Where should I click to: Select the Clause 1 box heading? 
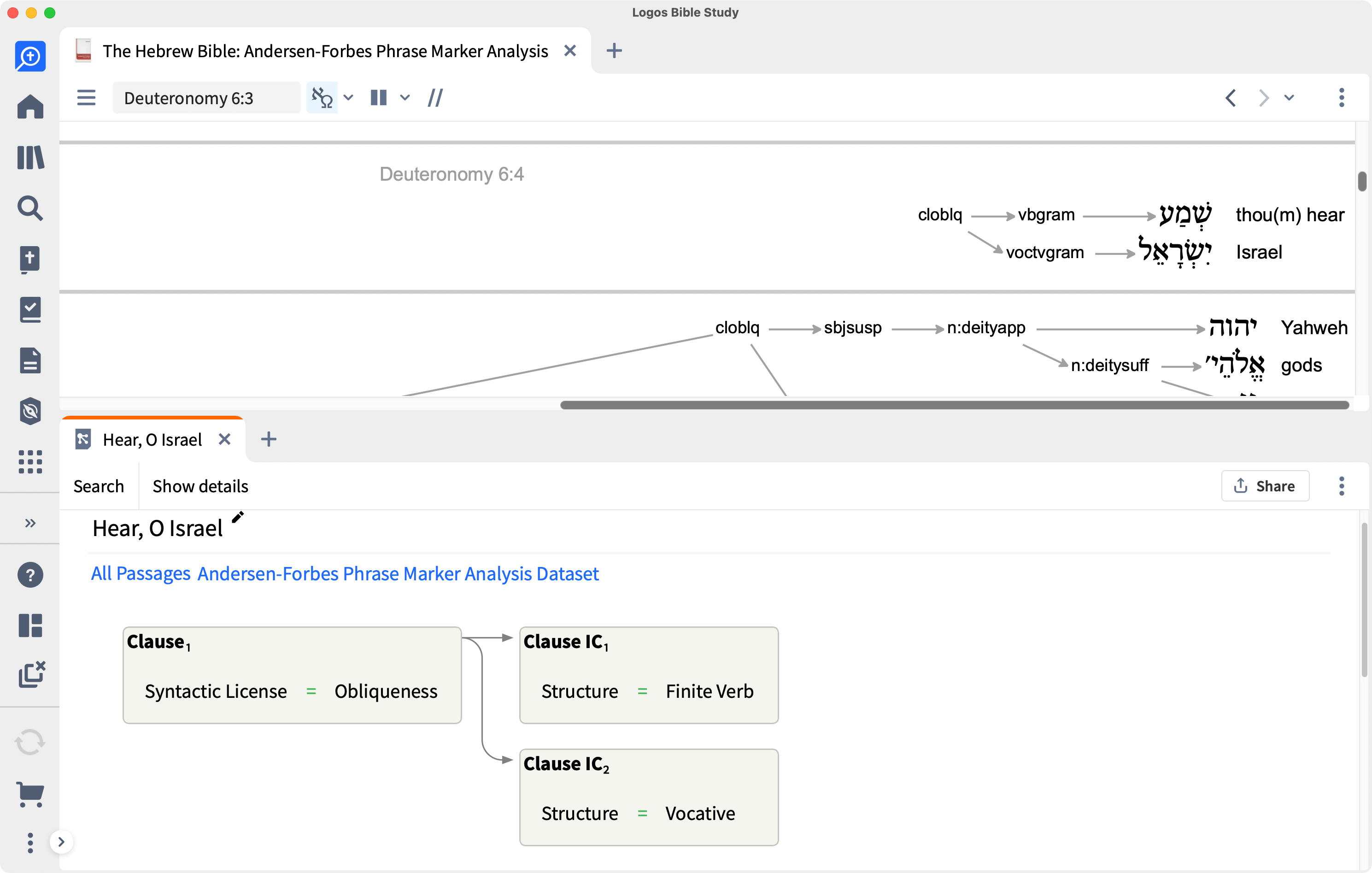(x=158, y=643)
